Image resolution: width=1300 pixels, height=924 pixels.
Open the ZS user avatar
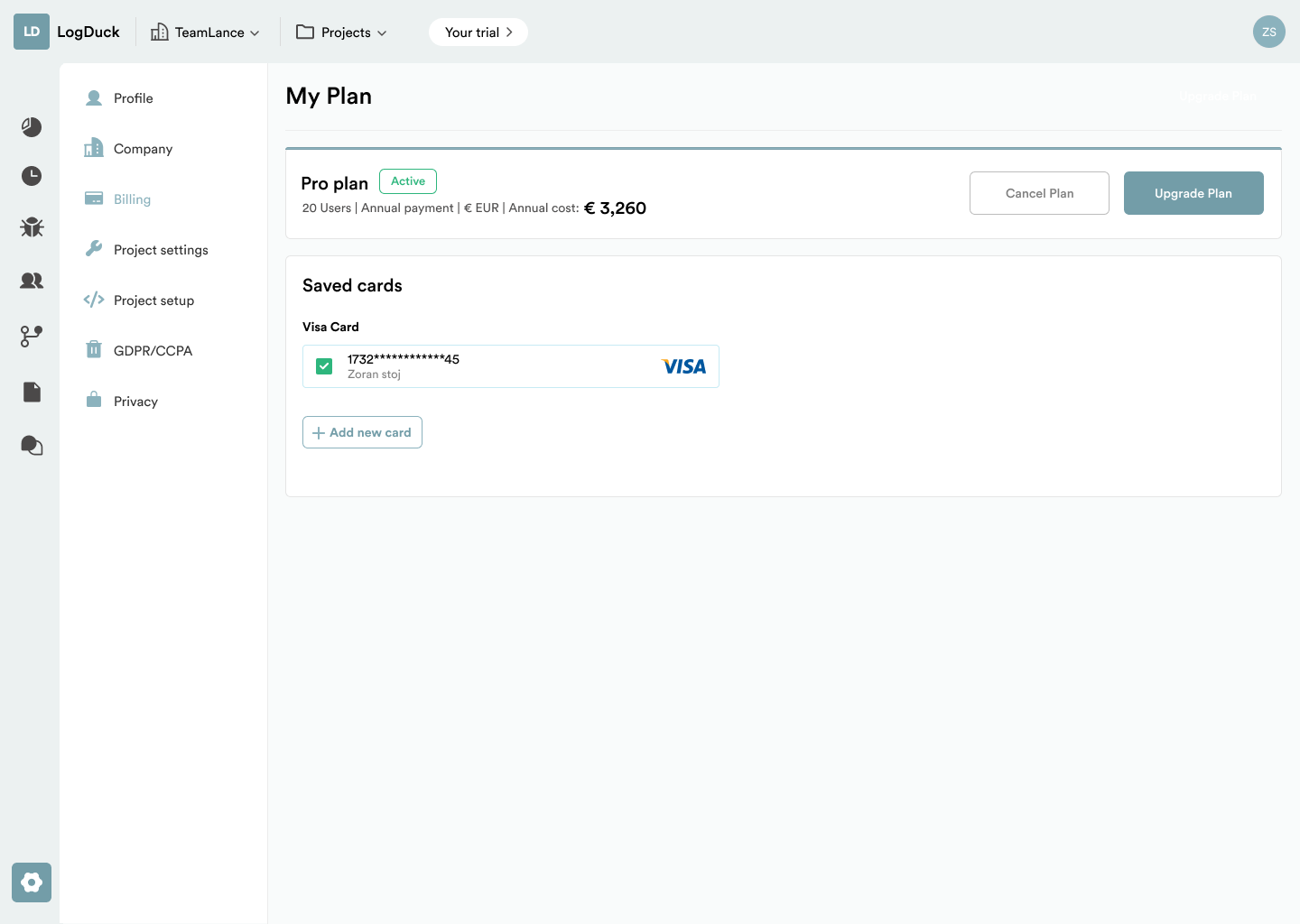pyautogui.click(x=1268, y=32)
